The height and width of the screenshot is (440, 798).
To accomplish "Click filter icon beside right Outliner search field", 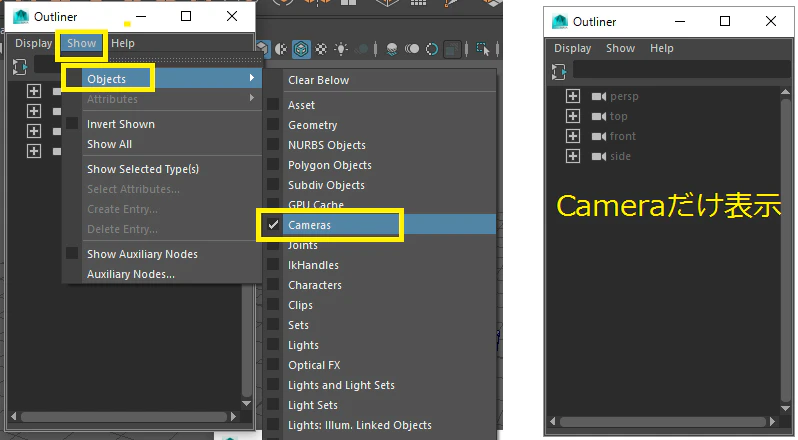I will [x=558, y=71].
